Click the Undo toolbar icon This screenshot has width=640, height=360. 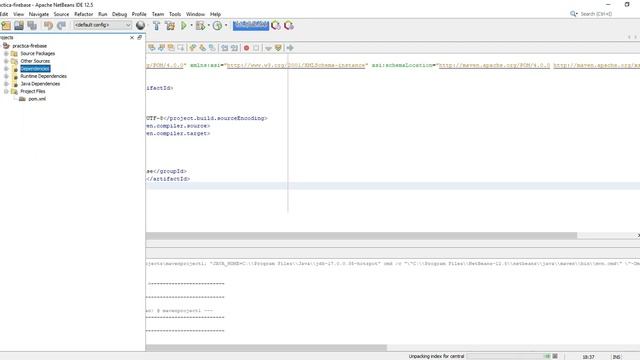tap(48, 25)
